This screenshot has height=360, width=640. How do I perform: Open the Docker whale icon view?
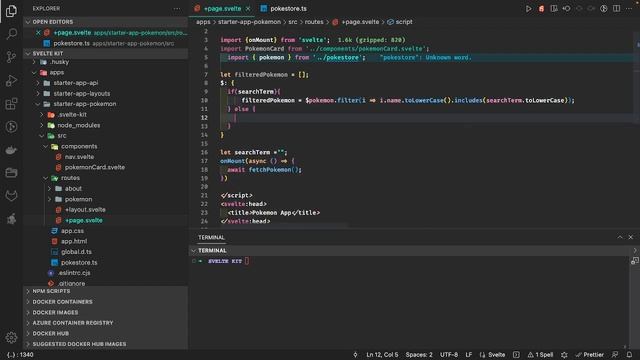(x=11, y=150)
